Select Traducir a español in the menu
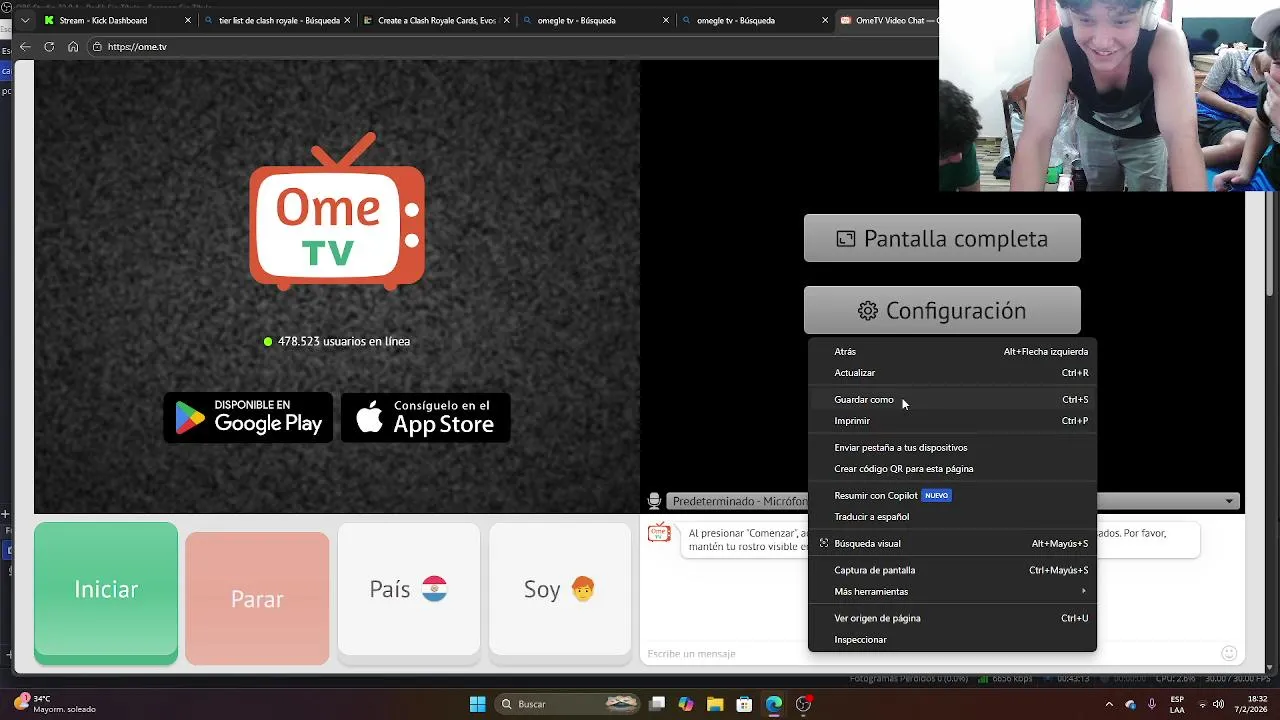Viewport: 1280px width, 720px height. pyautogui.click(x=952, y=517)
